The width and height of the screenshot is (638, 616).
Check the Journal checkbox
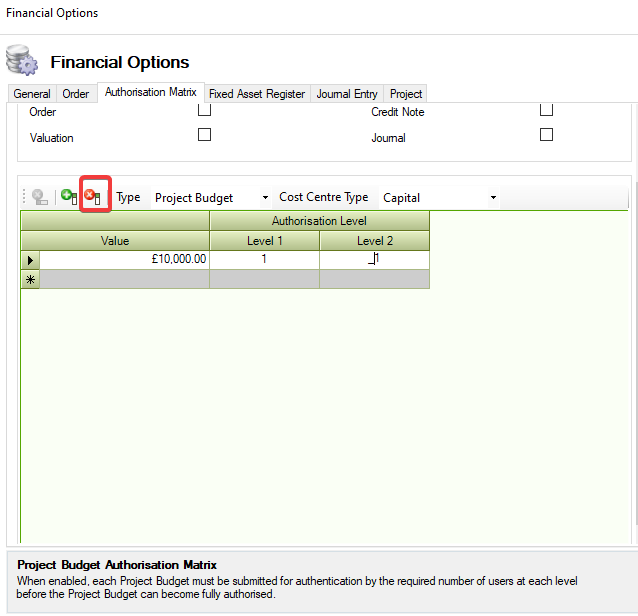point(546,135)
